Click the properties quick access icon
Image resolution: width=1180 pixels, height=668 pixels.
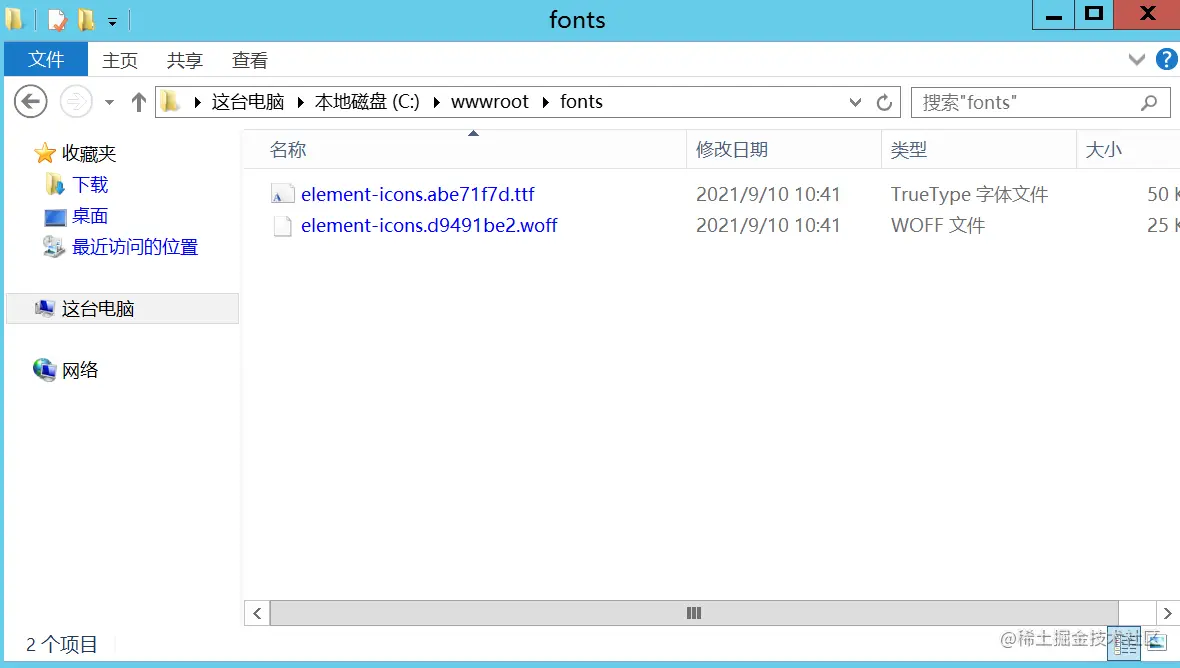coord(57,20)
